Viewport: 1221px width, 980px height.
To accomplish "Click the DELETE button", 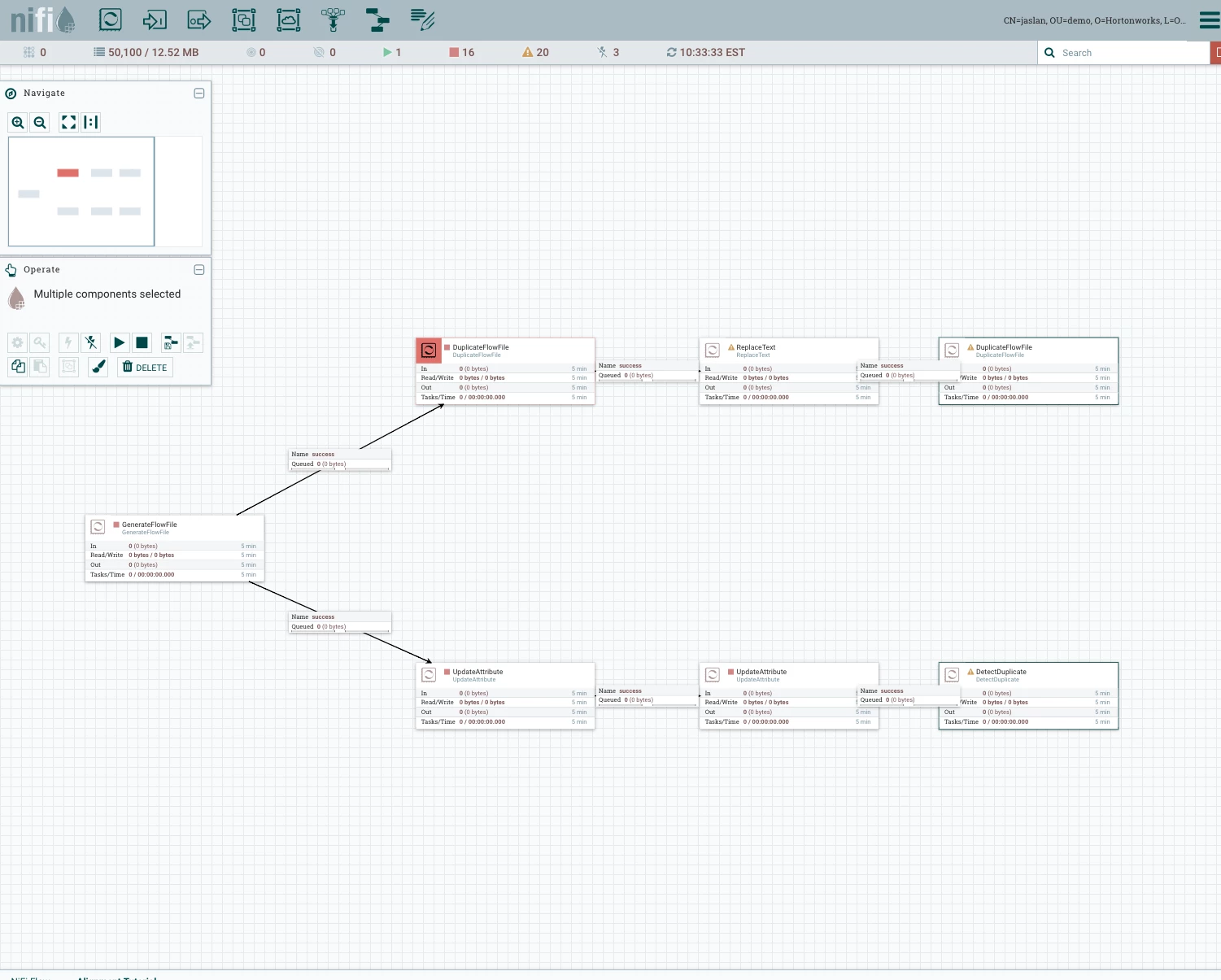I will (145, 368).
